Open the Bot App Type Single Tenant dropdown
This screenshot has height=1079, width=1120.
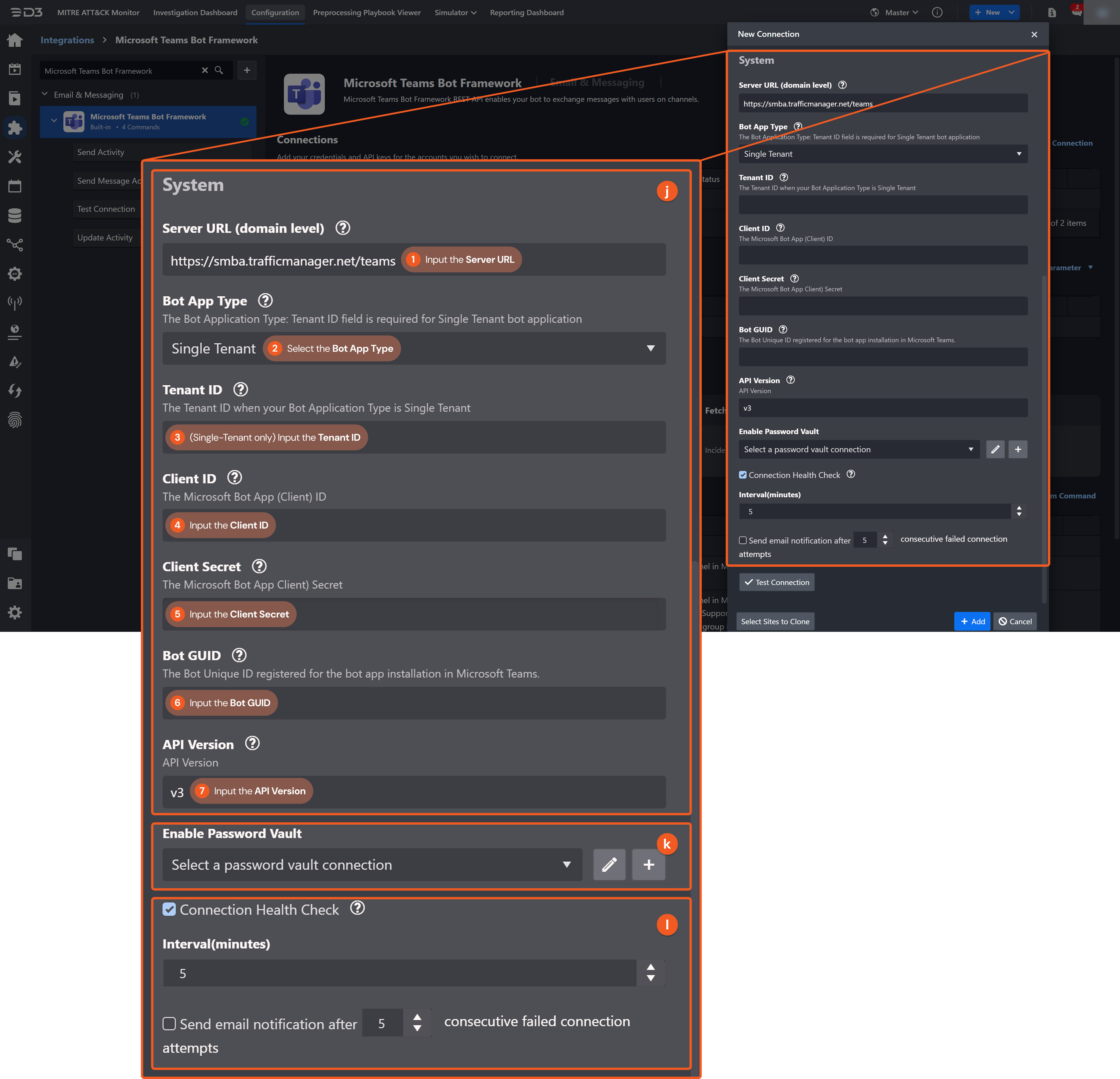pos(883,154)
